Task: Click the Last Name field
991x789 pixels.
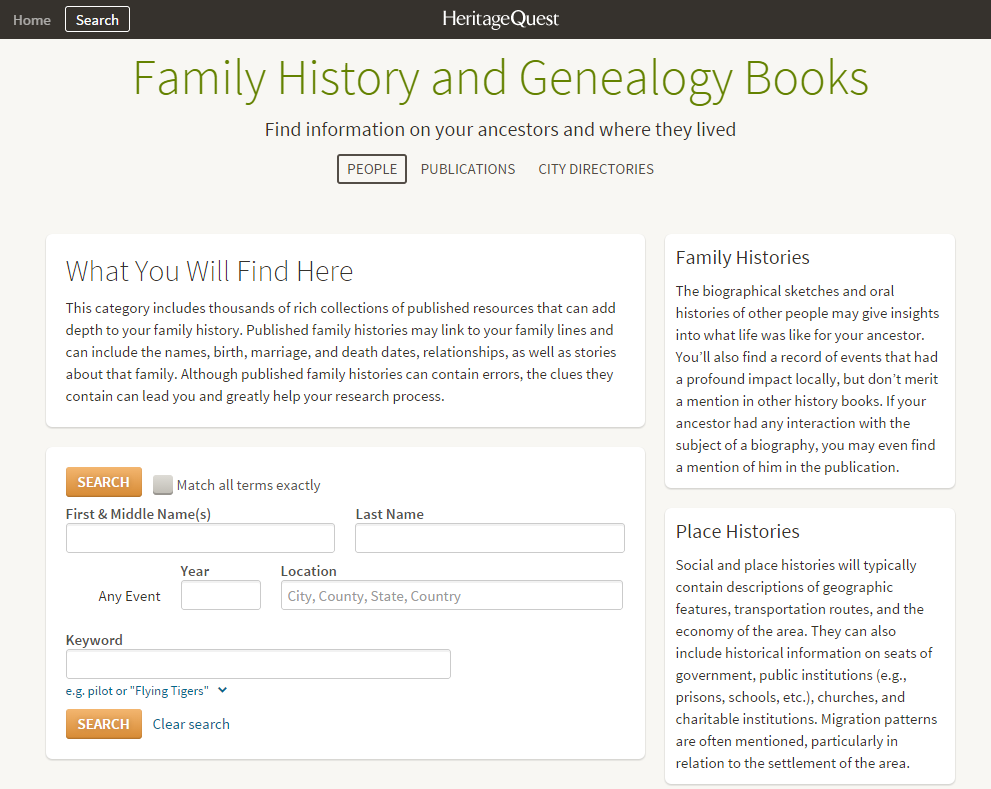Action: [x=489, y=537]
